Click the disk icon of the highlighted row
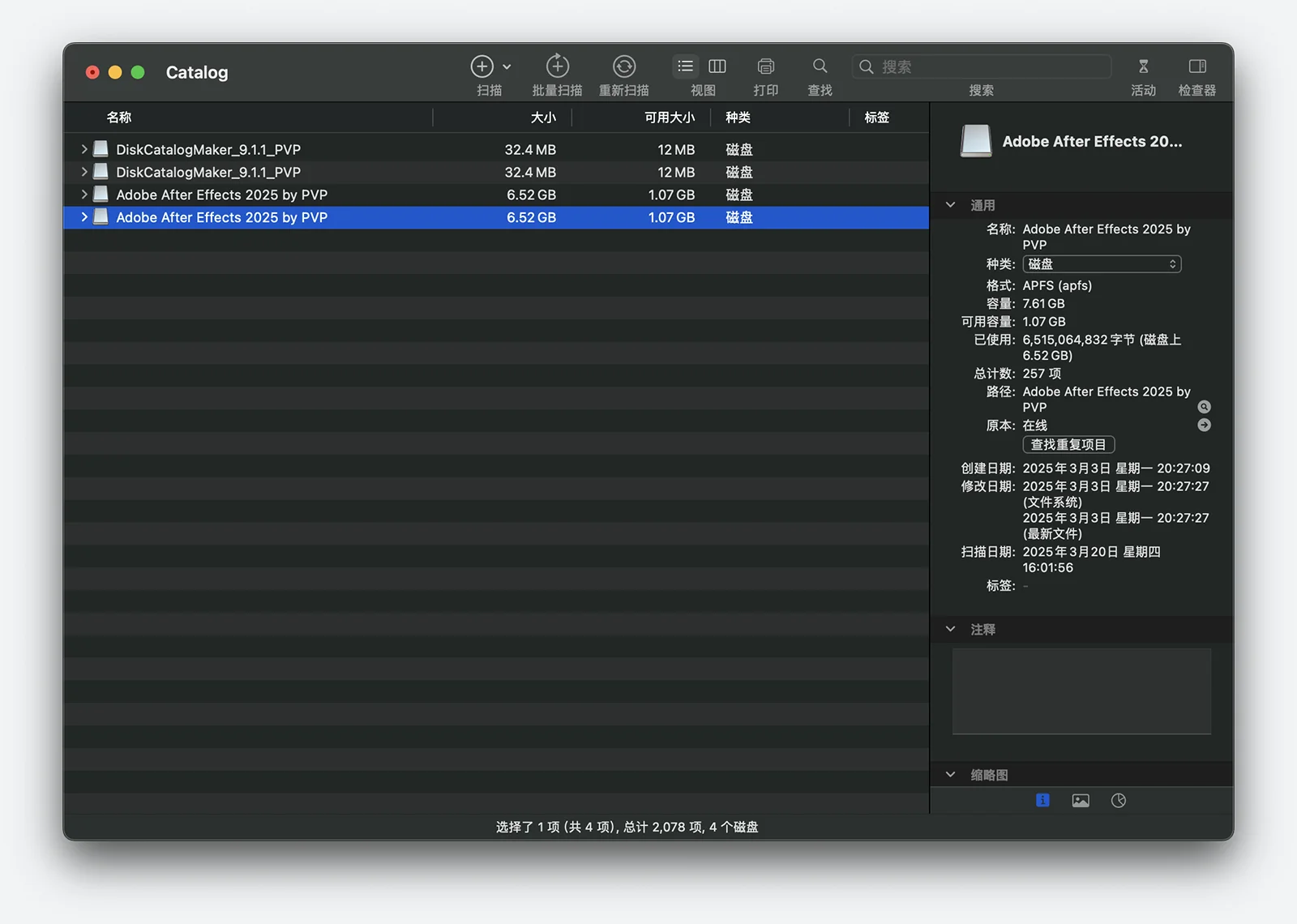This screenshot has height=924, width=1297. (101, 216)
